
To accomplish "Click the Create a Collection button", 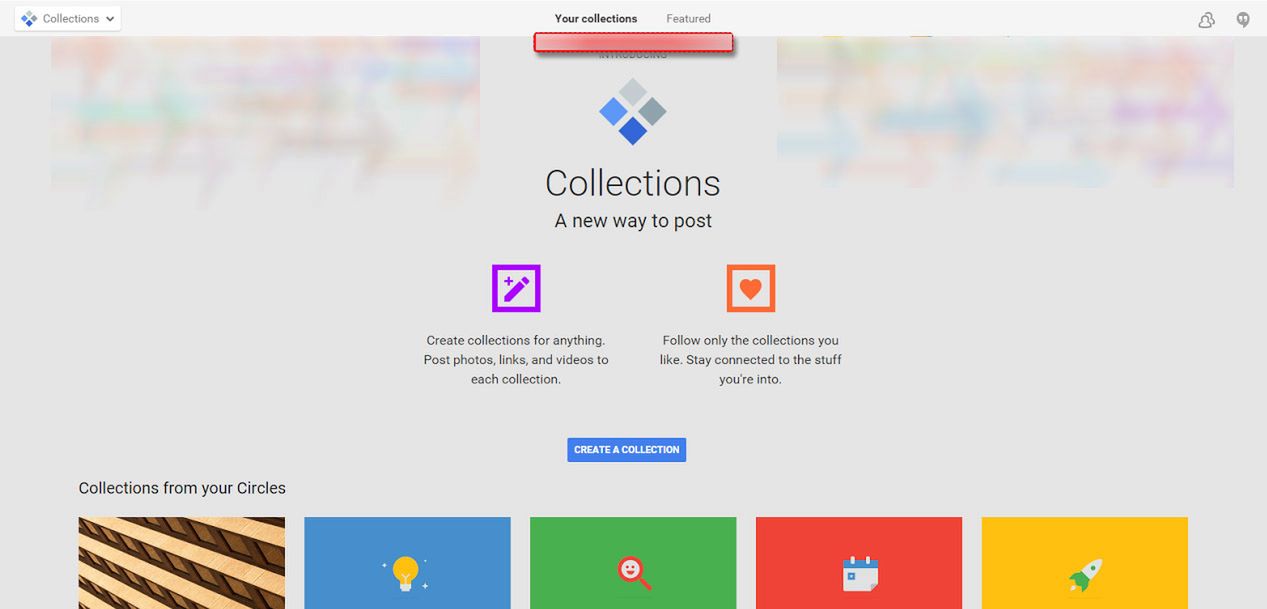I will pos(626,449).
